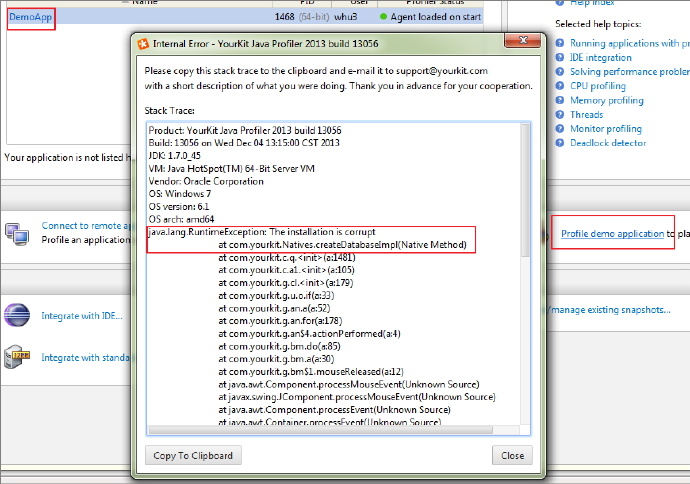The image size is (690, 484).
Task: Click the PID value 1468 in application row
Action: click(284, 17)
